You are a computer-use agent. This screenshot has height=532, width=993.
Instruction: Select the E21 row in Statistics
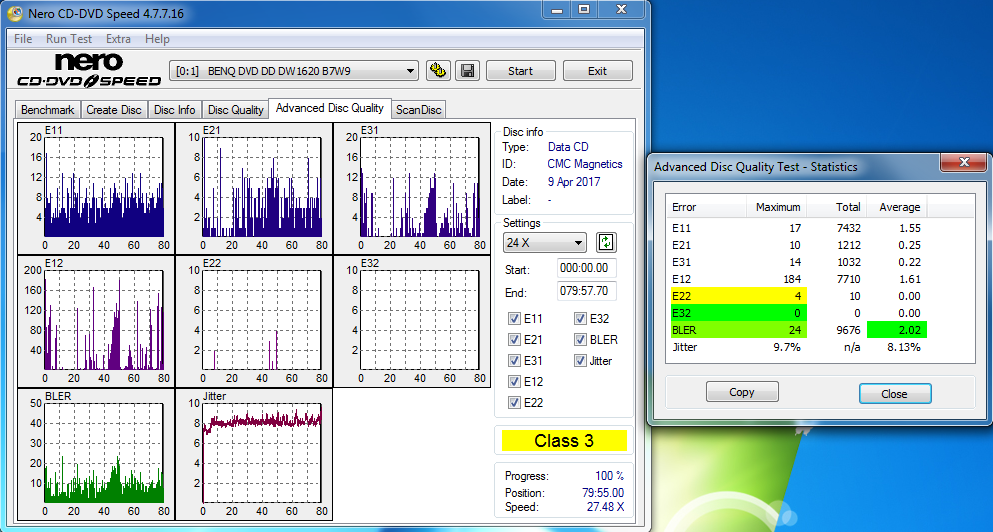[797, 245]
